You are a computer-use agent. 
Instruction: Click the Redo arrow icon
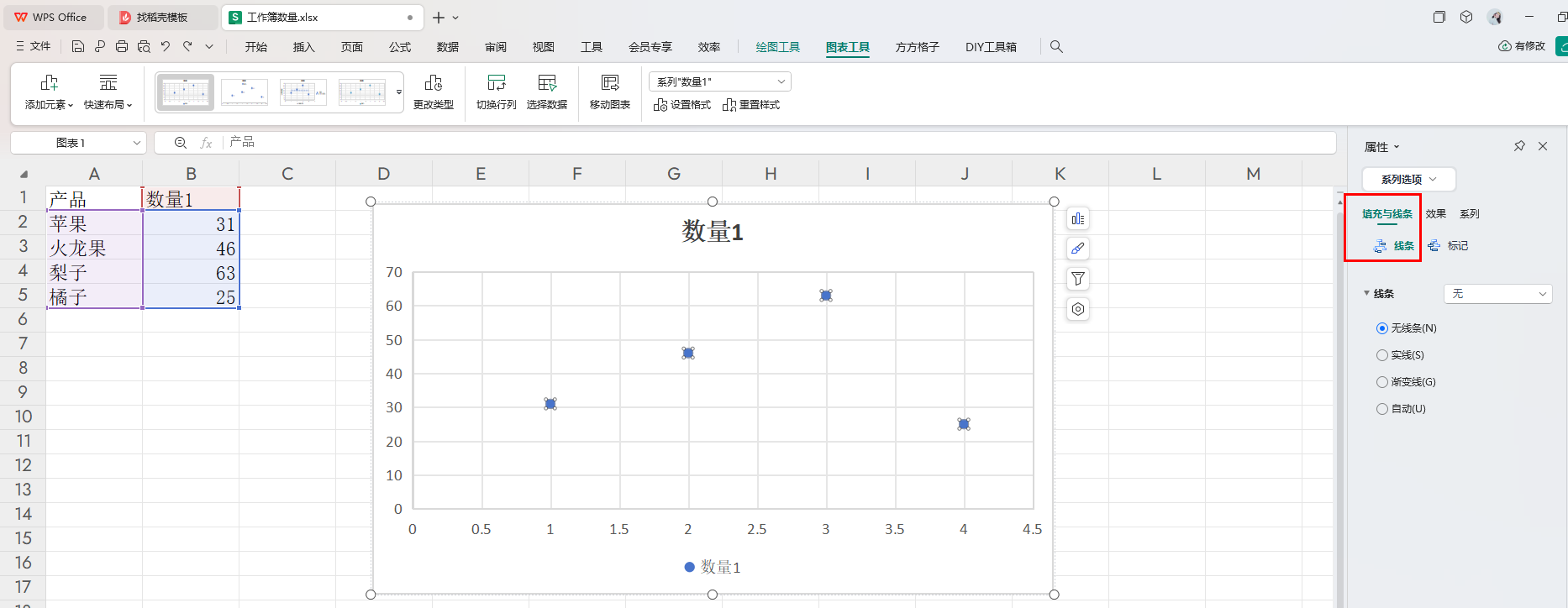(187, 47)
